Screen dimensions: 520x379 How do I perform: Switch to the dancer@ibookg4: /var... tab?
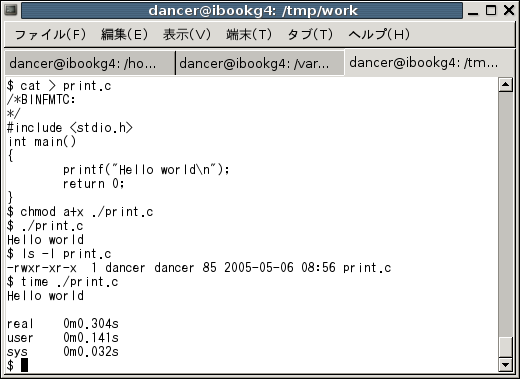260,63
